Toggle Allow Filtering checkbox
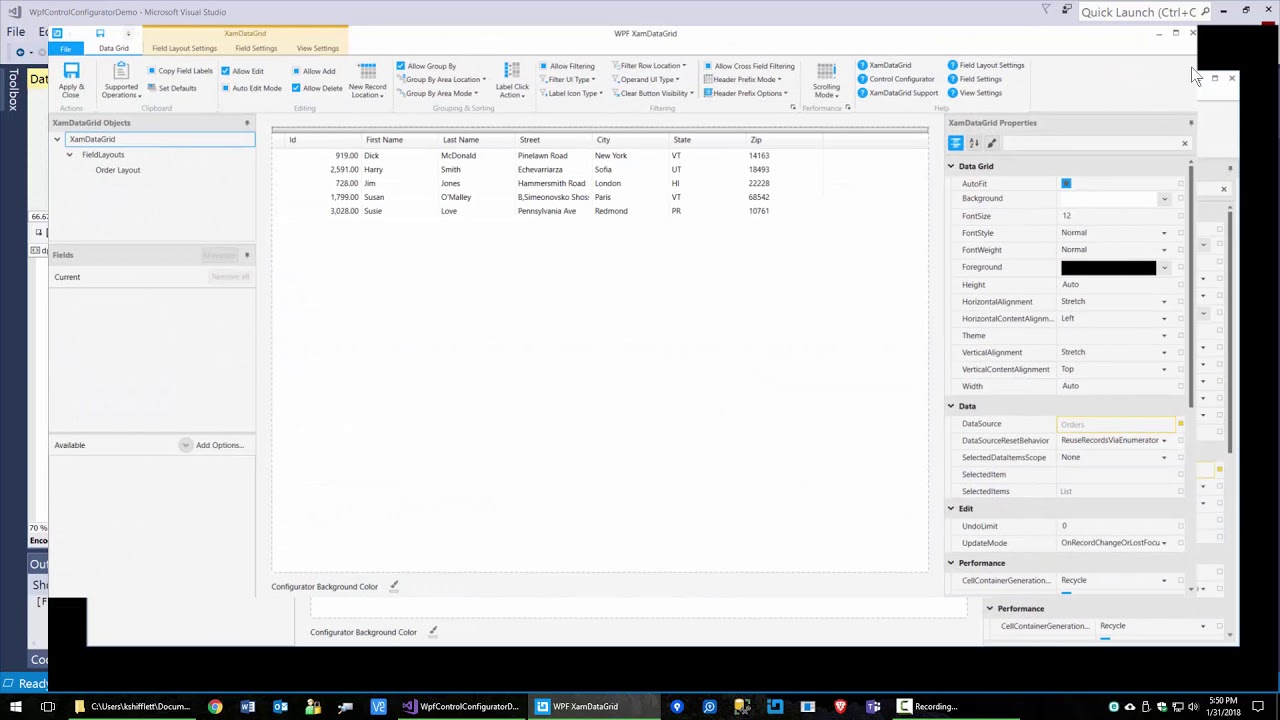 543,66
